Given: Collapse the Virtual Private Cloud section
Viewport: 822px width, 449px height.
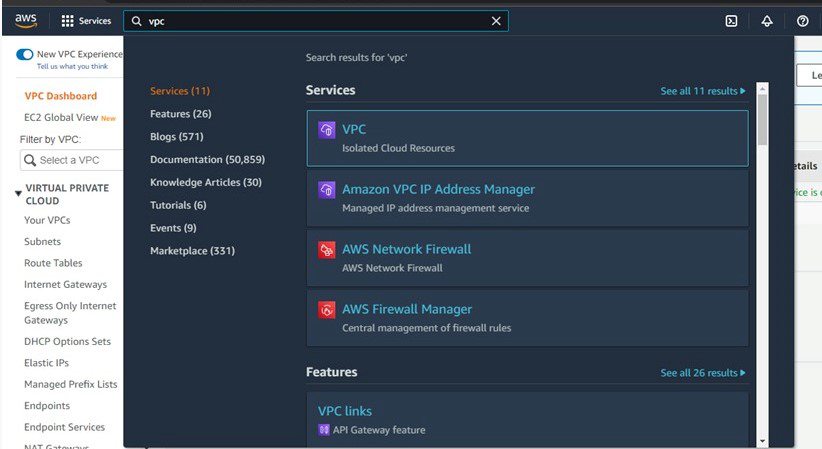Looking at the screenshot, I should coord(18,194).
